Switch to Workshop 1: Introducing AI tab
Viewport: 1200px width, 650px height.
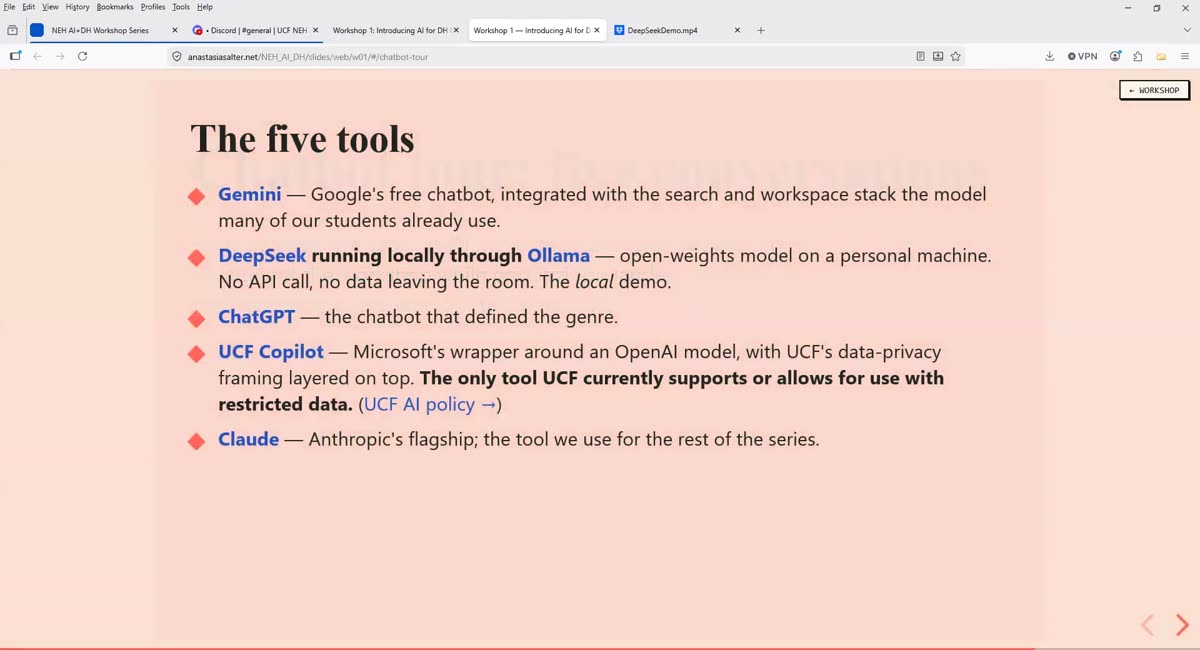click(396, 30)
